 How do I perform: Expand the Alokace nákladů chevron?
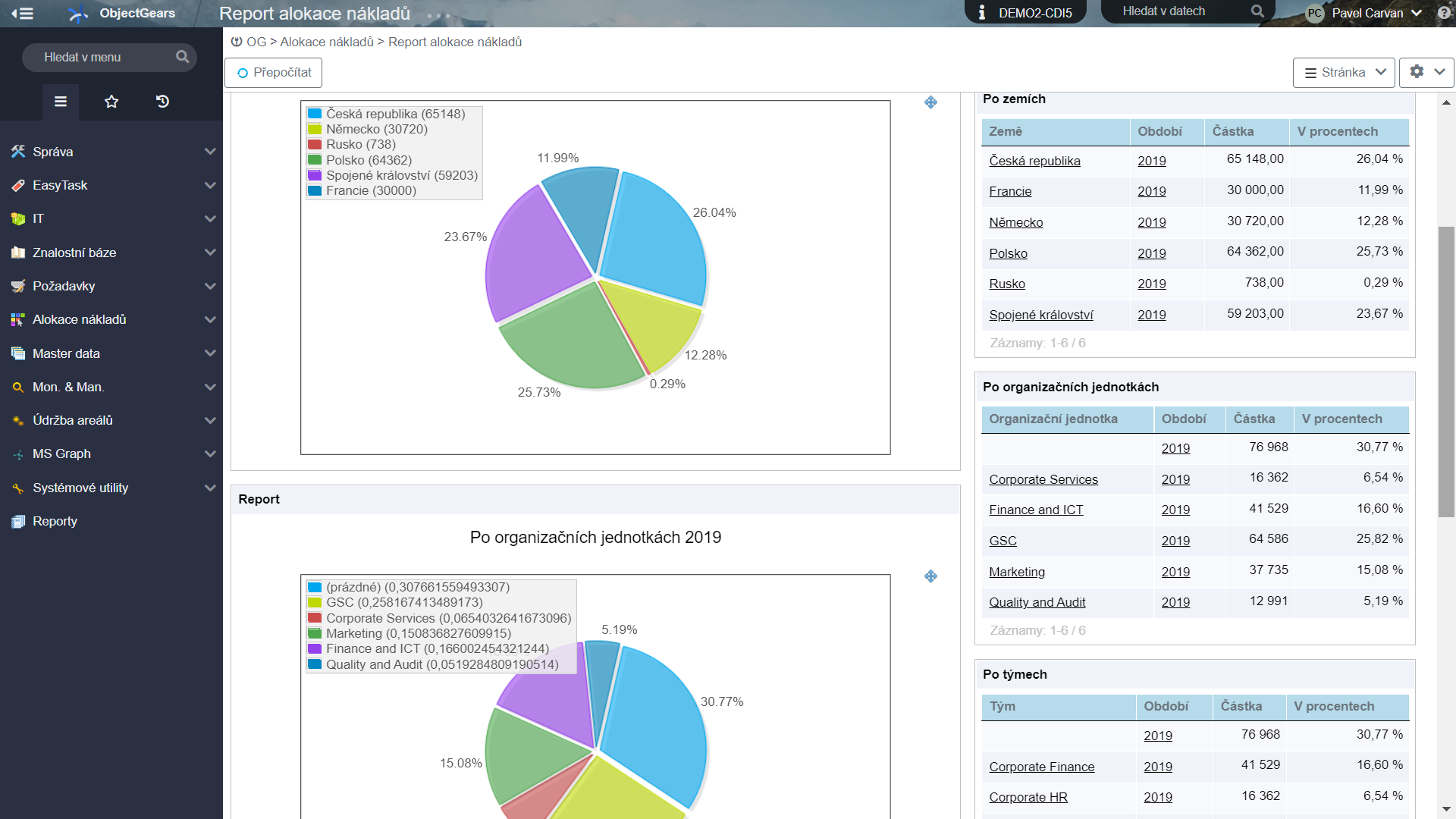point(210,319)
